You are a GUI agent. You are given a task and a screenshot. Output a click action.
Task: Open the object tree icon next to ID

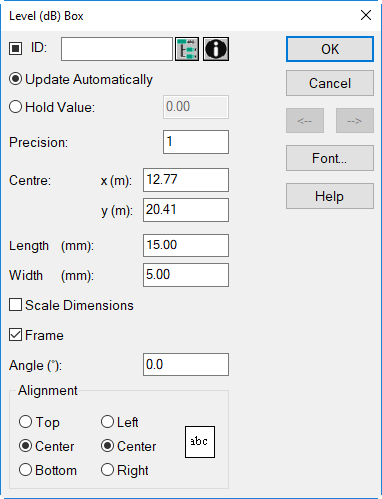(187, 49)
